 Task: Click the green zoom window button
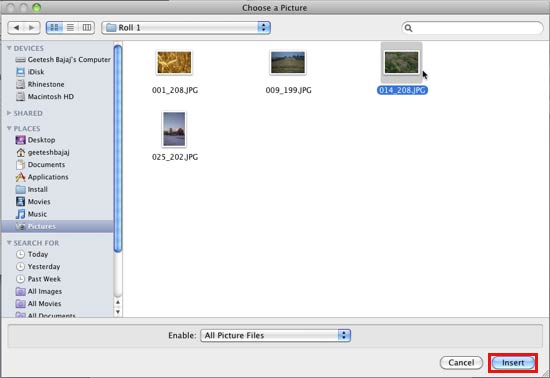(x=36, y=7)
